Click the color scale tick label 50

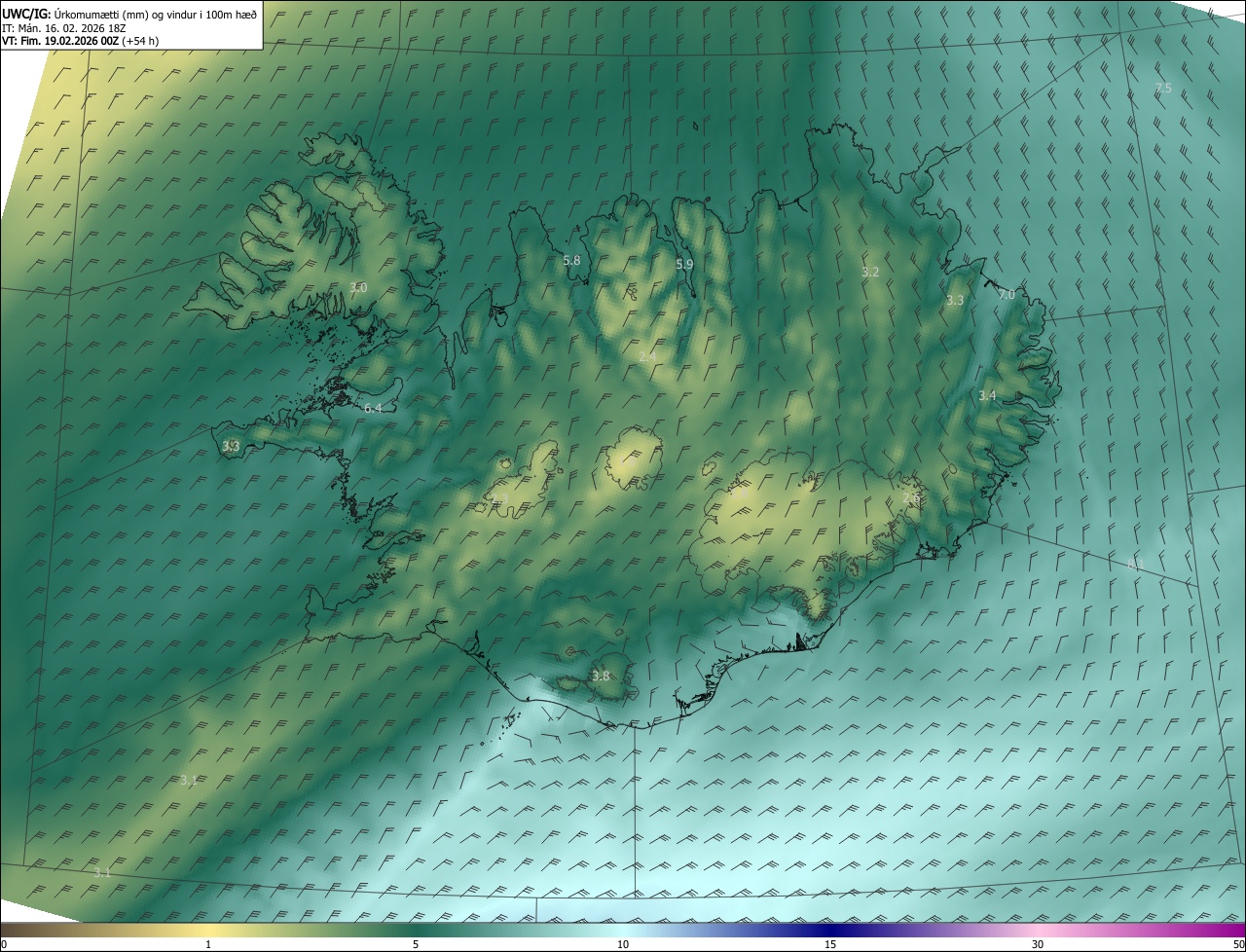click(1238, 944)
